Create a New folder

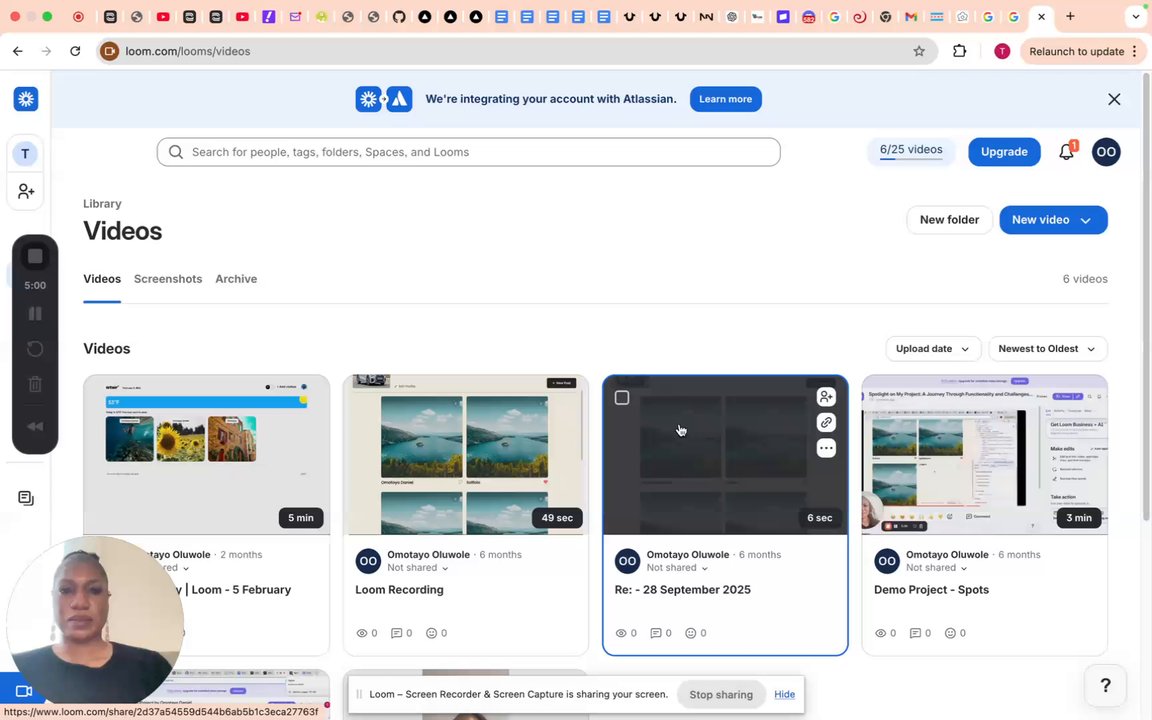click(949, 220)
